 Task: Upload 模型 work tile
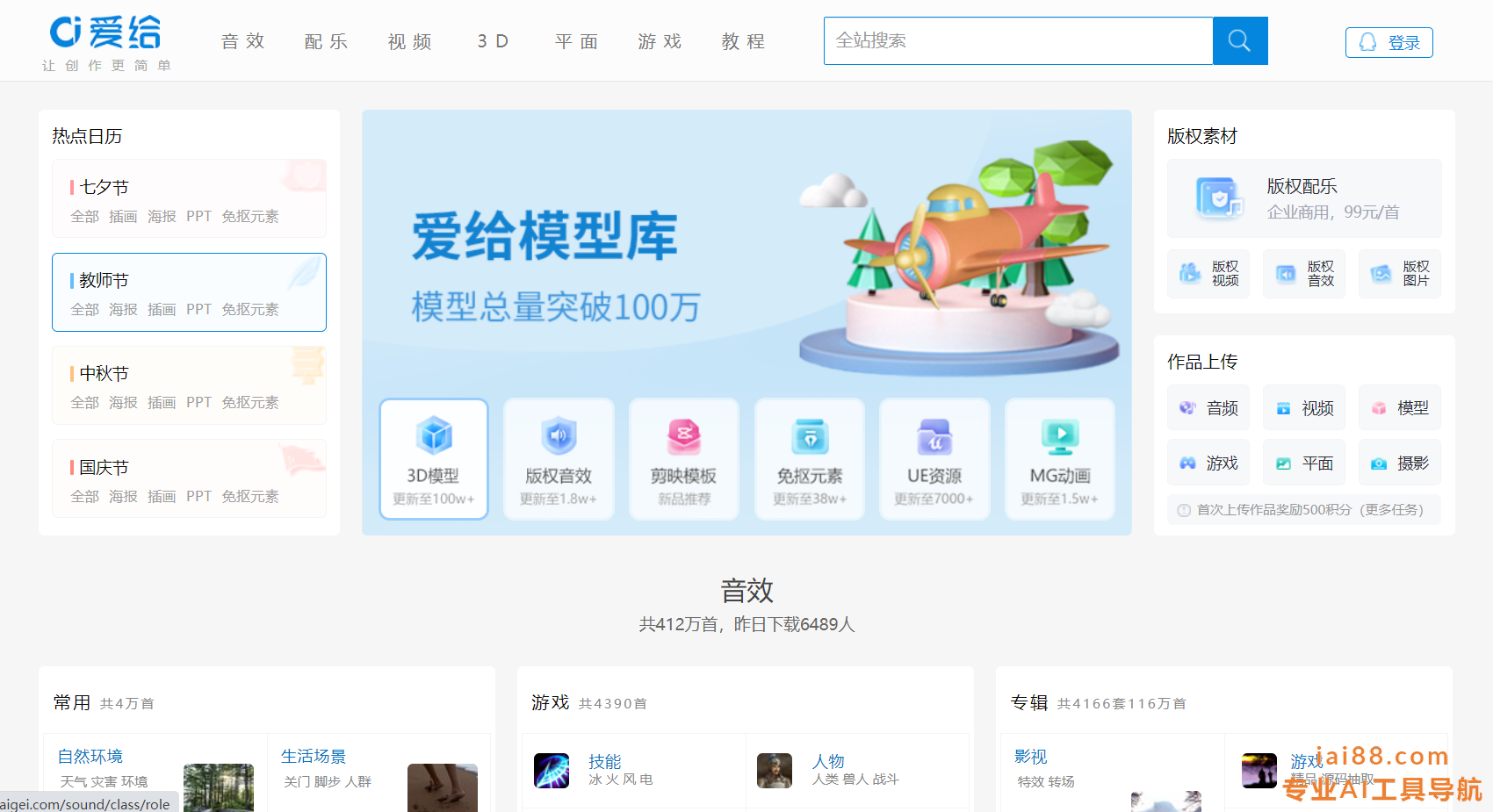point(1400,407)
